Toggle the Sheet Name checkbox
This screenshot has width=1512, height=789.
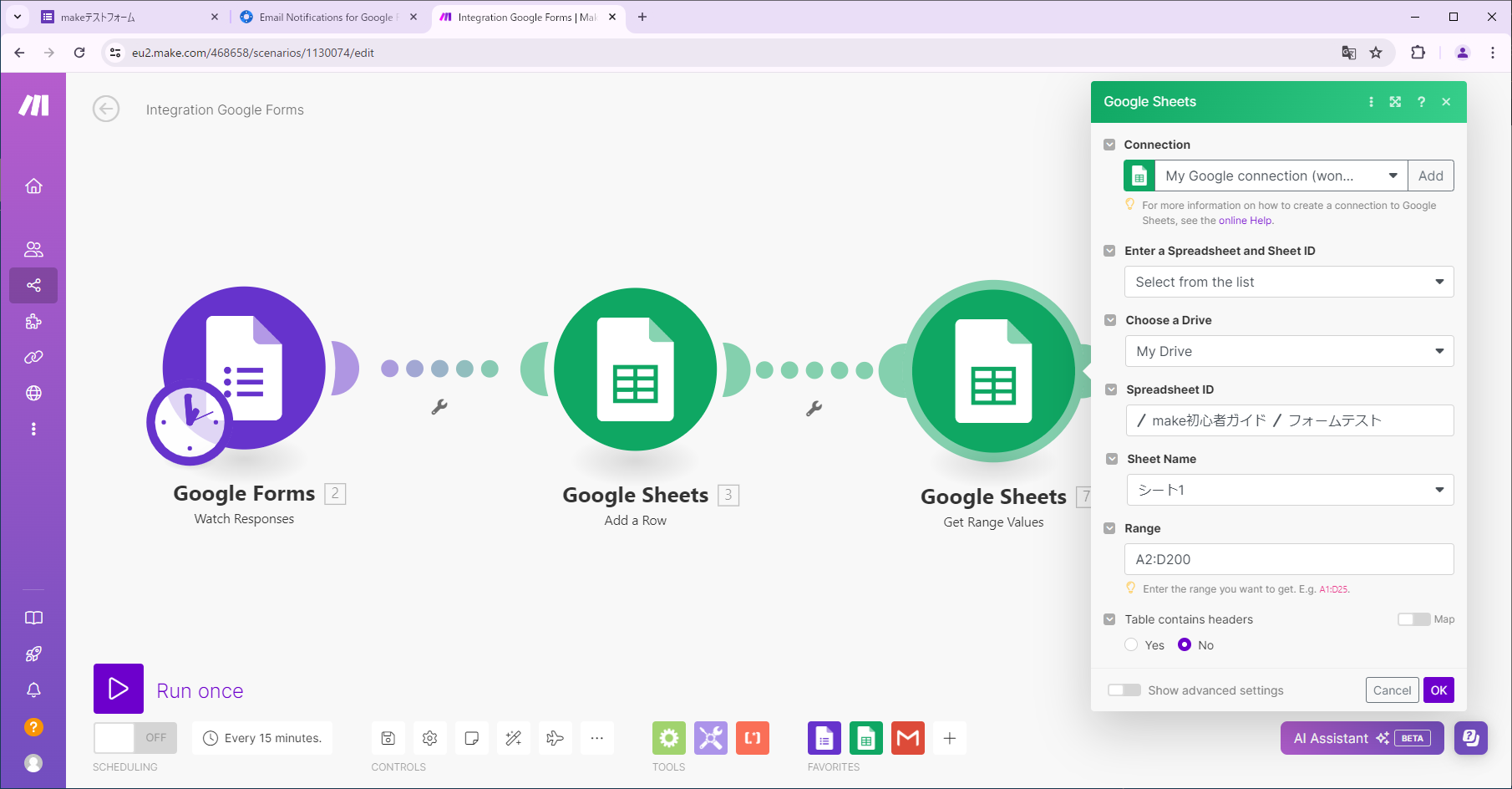(x=1112, y=459)
